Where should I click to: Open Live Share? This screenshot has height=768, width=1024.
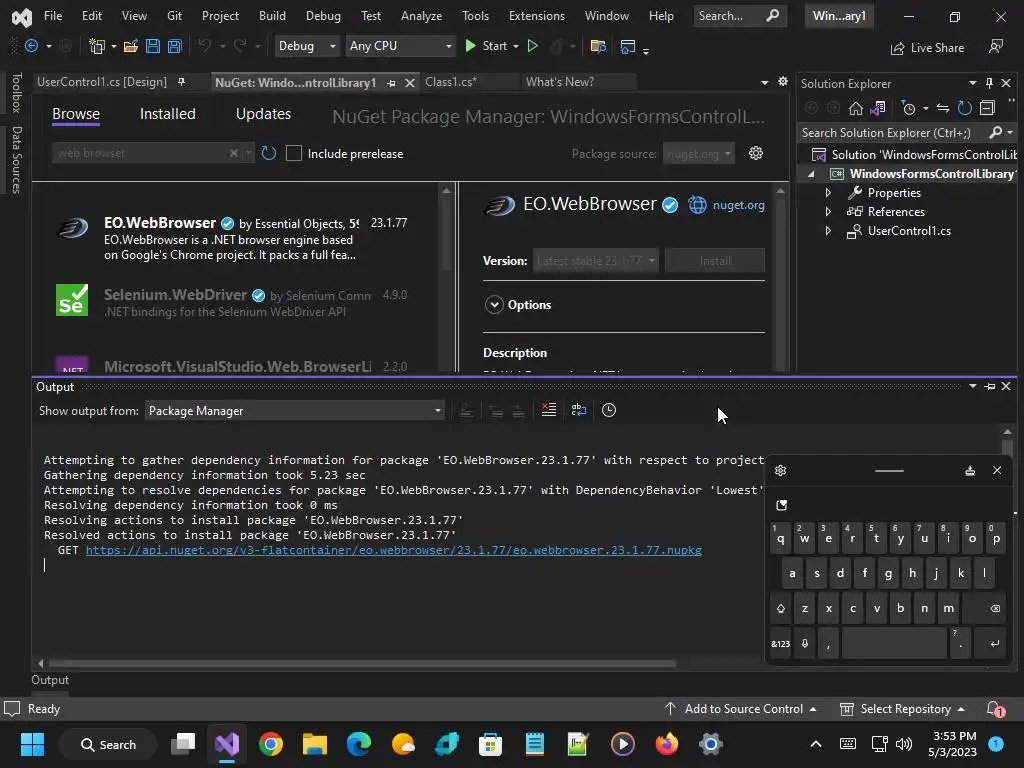tap(927, 48)
